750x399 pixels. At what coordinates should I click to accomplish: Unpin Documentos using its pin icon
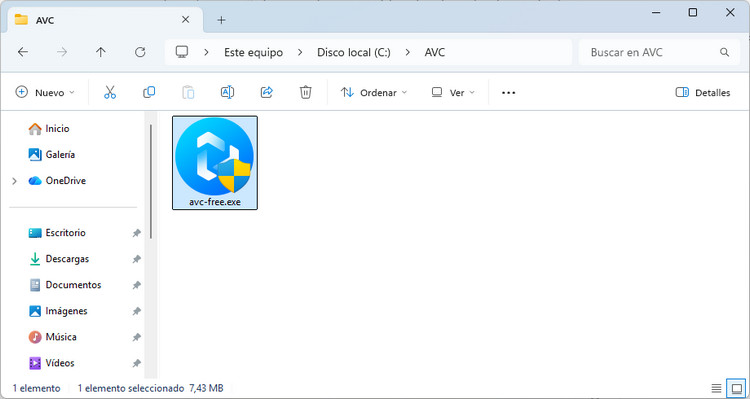coord(137,285)
